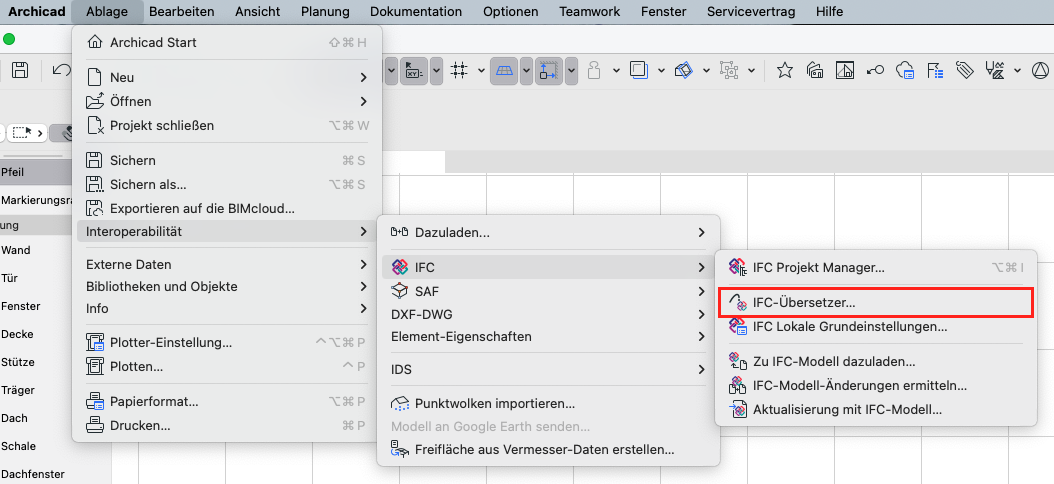Click the gravity weight icon in the toolbar

[594, 70]
